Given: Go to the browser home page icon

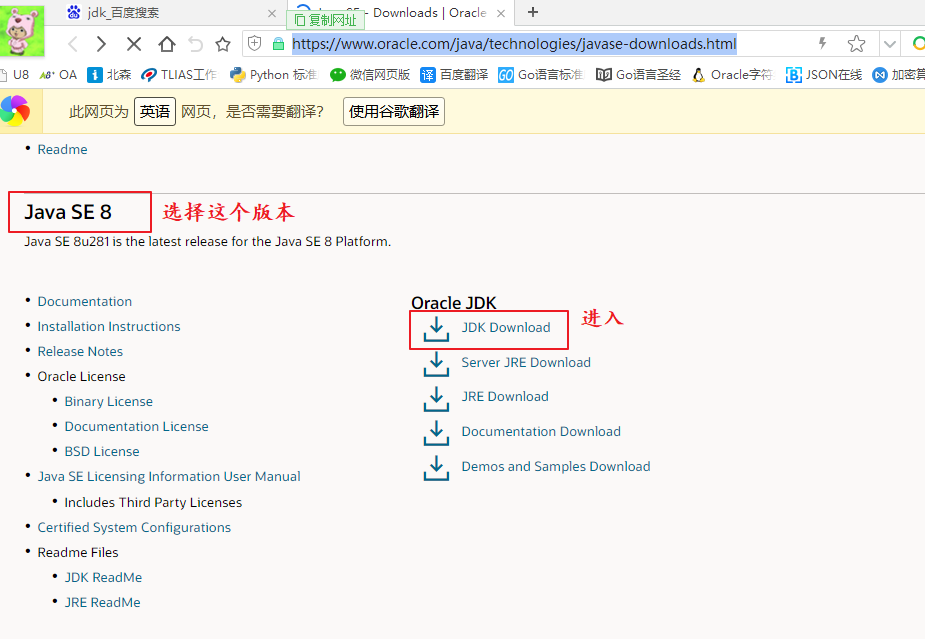Looking at the screenshot, I should (167, 44).
